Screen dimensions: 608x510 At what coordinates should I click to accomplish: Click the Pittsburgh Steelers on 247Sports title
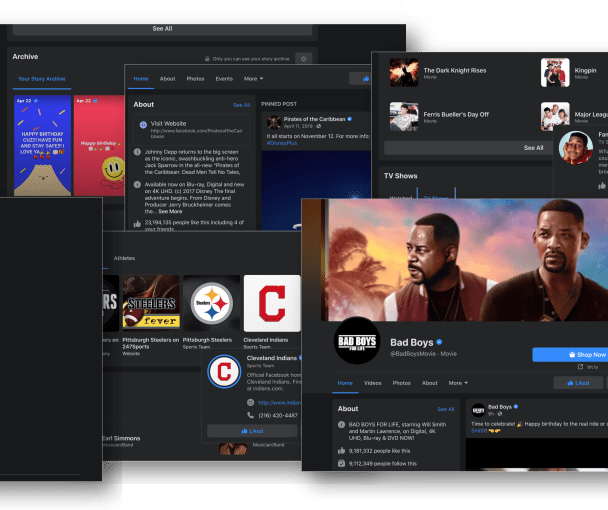coord(150,343)
